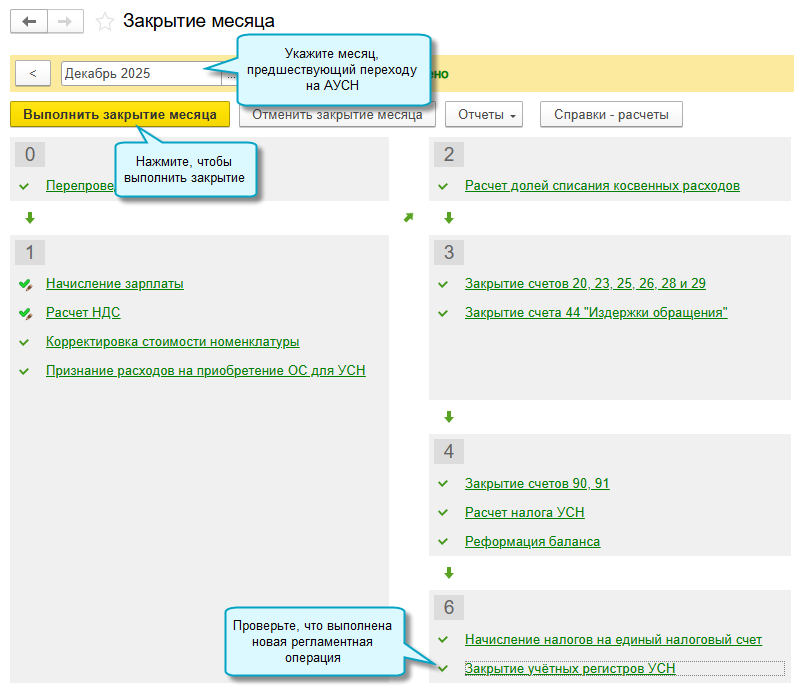Open Признание расходов на приобретение ОС для УСН

[x=206, y=371]
